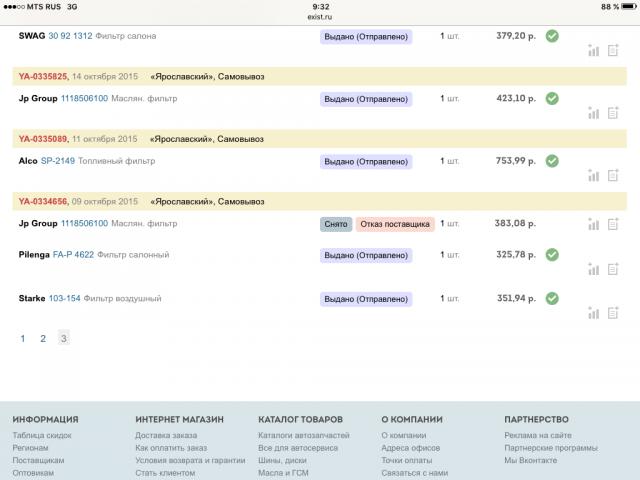The width and height of the screenshot is (640, 480).
Task: Open chart icon for 383,08 р. row
Action: pyautogui.click(x=593, y=224)
